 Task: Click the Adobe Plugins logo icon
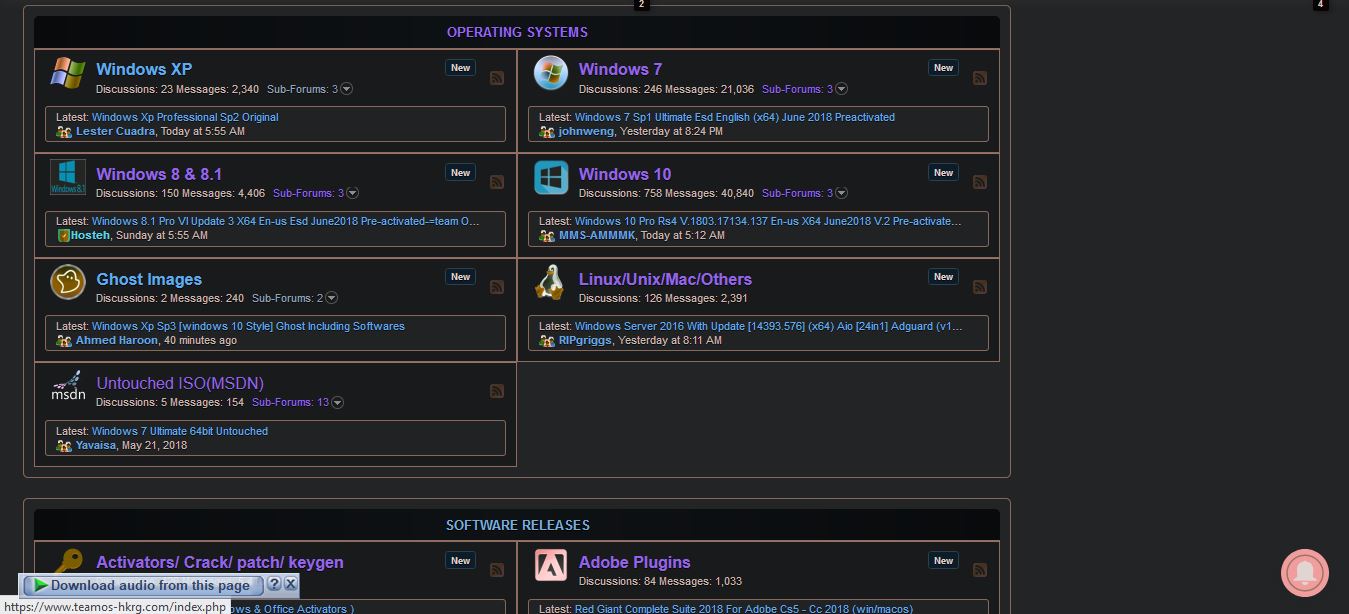tap(551, 565)
